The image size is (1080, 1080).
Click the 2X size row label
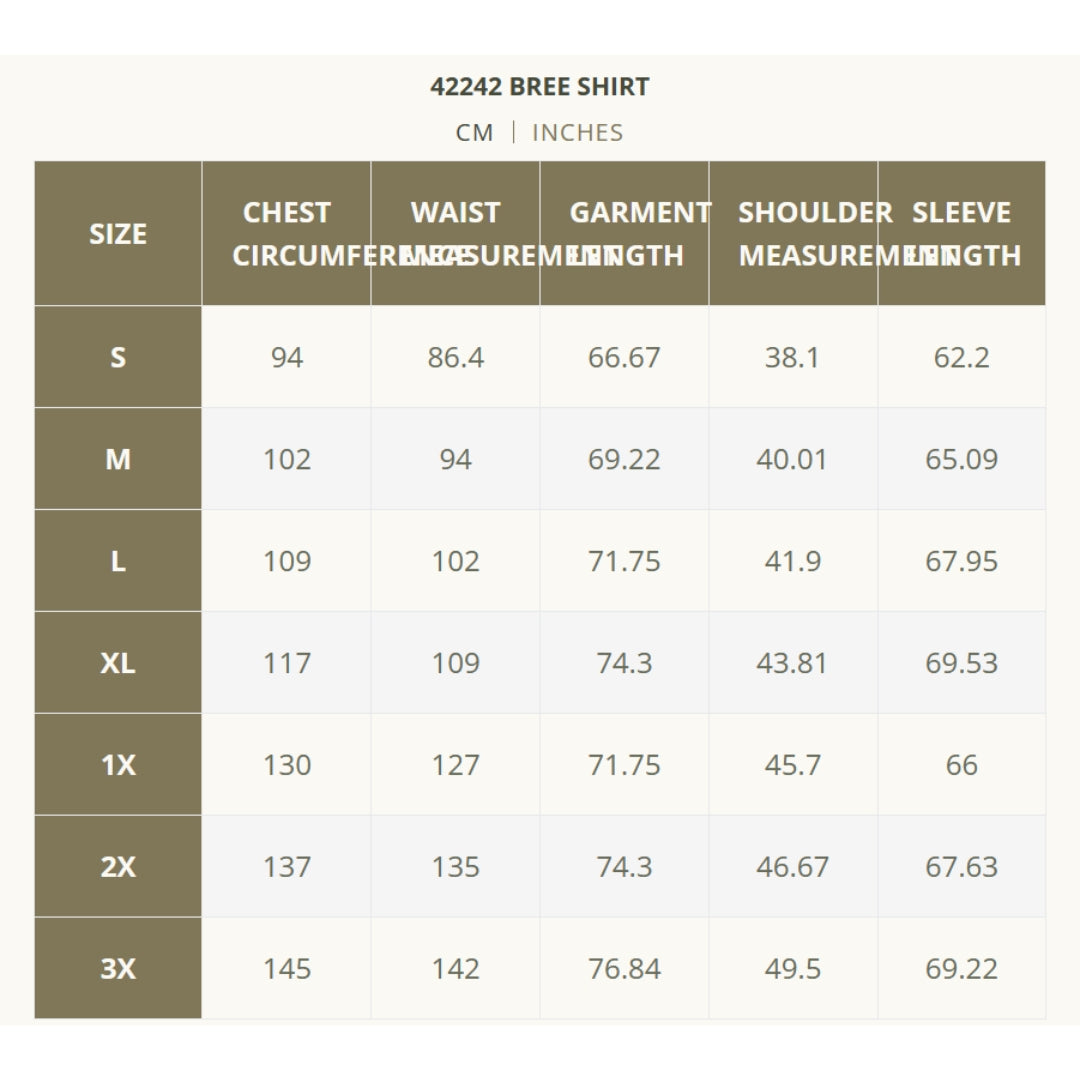[x=118, y=866]
